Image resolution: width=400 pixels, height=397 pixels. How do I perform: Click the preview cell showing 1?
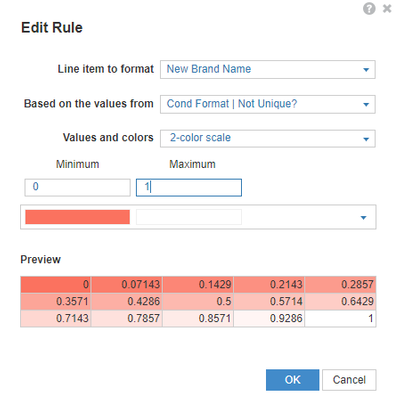click(340, 318)
